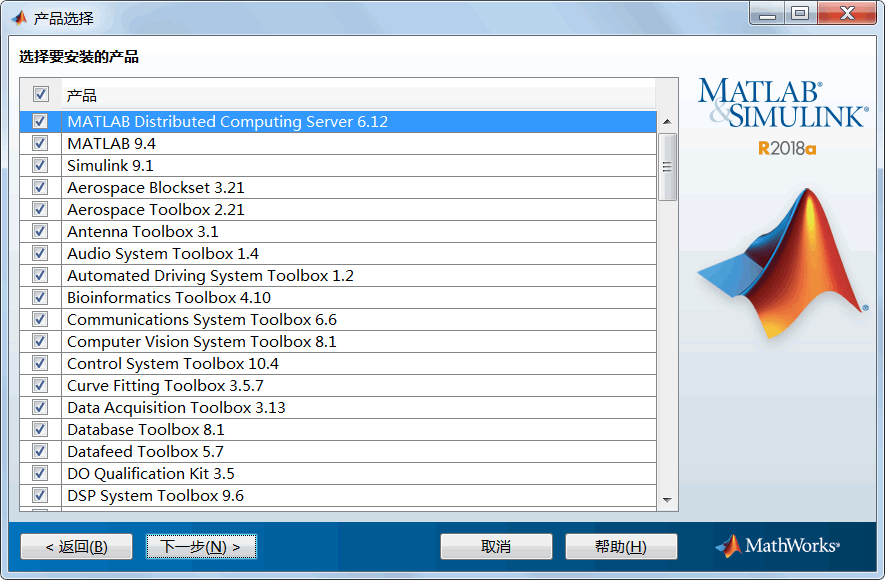
Task: Click the MATLAB icon in the title bar
Action: pyautogui.click(x=20, y=18)
